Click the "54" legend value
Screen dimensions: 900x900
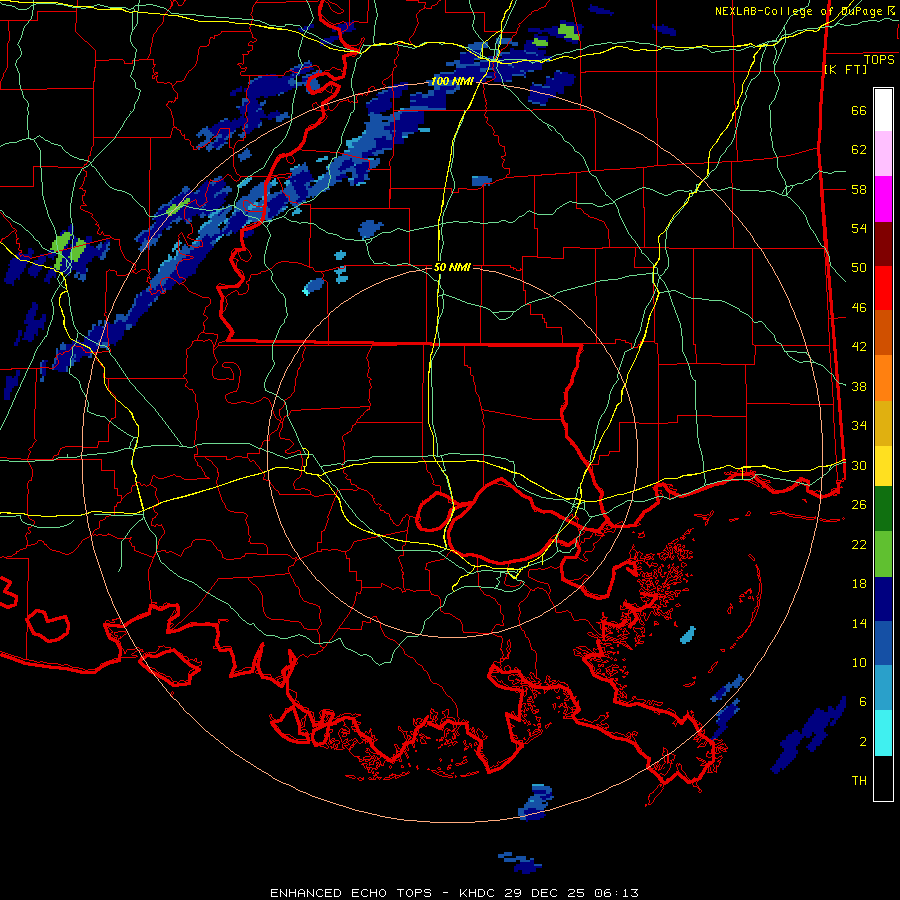pos(859,228)
